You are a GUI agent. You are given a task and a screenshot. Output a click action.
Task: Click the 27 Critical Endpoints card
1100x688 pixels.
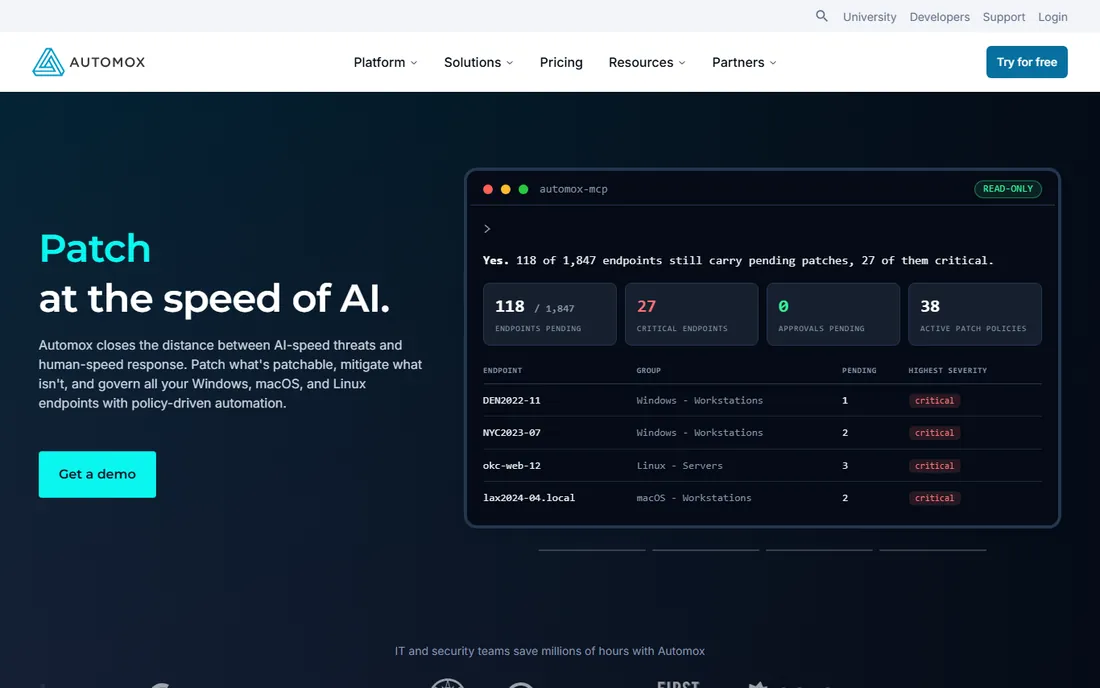(x=691, y=314)
